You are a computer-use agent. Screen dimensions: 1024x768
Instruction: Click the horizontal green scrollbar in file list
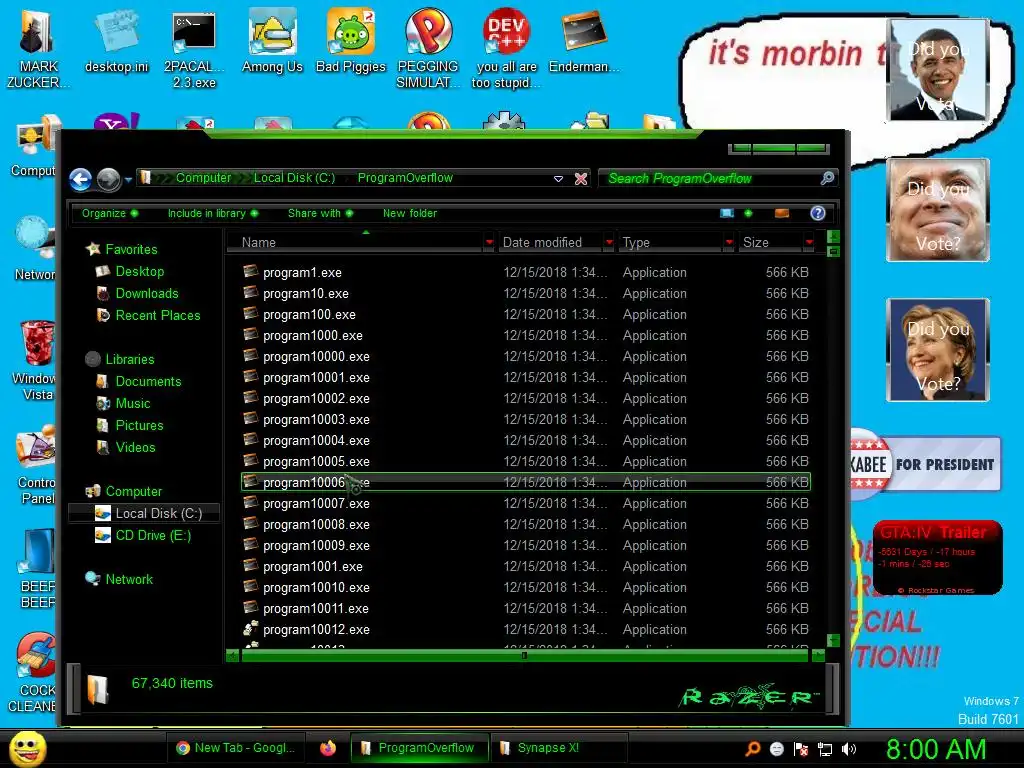(524, 656)
